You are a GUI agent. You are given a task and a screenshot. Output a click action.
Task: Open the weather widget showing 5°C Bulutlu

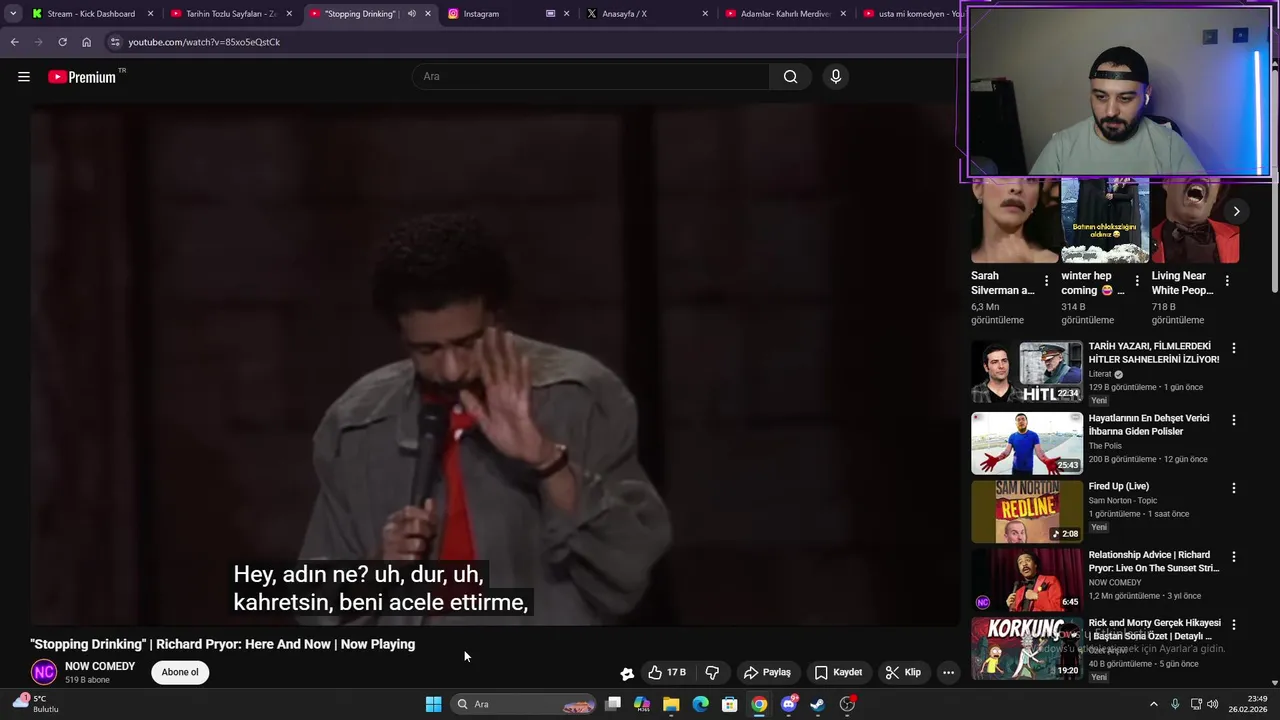(x=36, y=703)
